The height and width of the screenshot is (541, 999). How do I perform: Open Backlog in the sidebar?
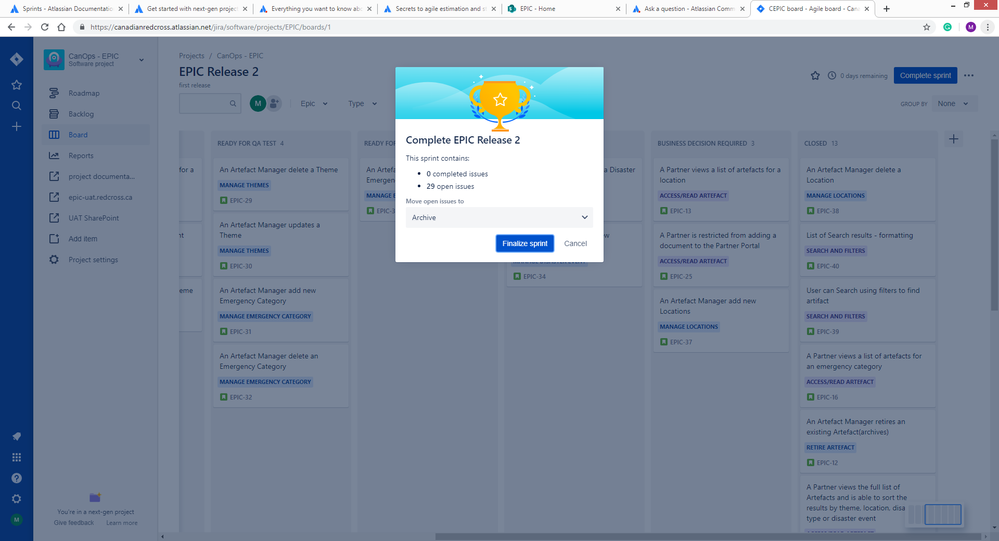97,114
